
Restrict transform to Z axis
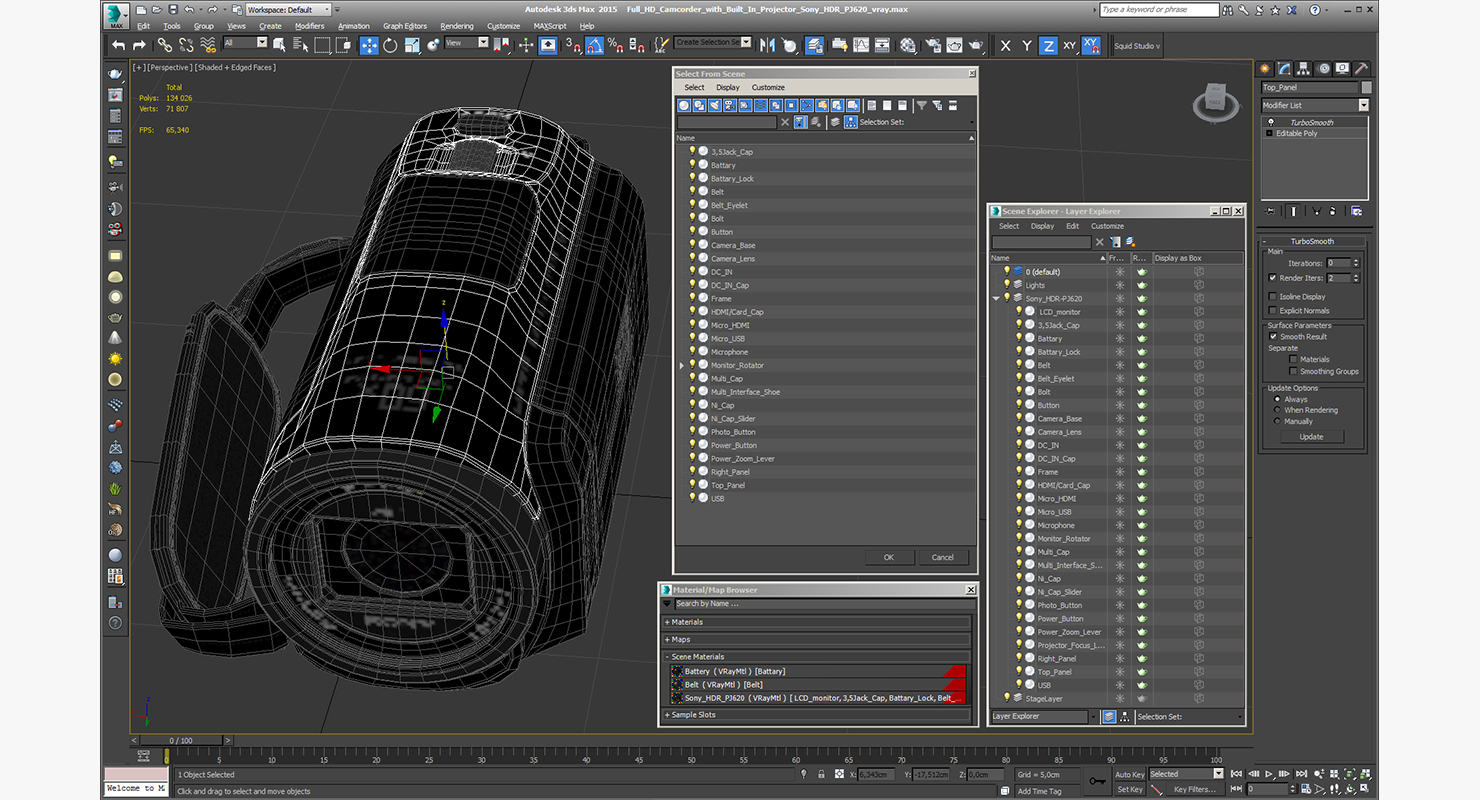tap(1048, 46)
